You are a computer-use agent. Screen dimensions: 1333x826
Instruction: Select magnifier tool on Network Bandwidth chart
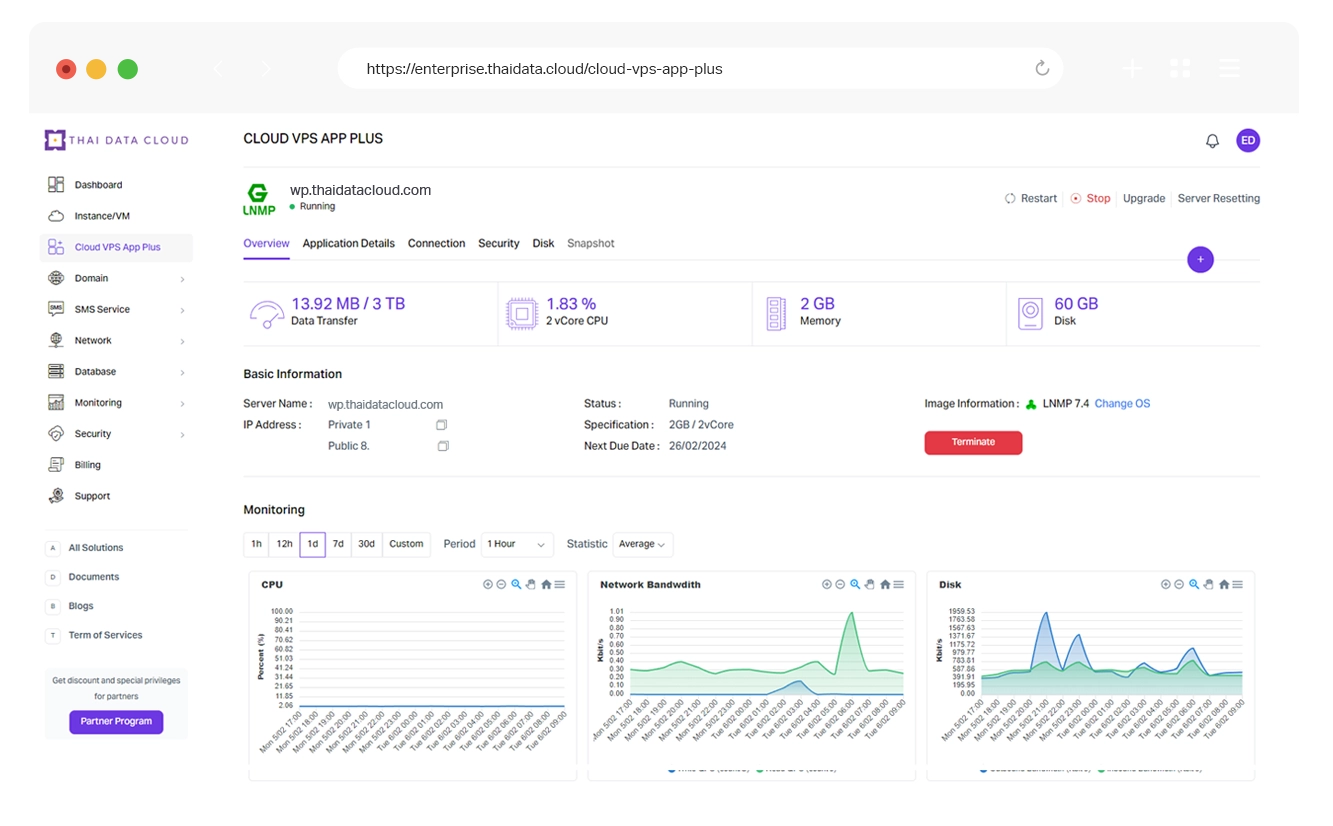coord(855,585)
